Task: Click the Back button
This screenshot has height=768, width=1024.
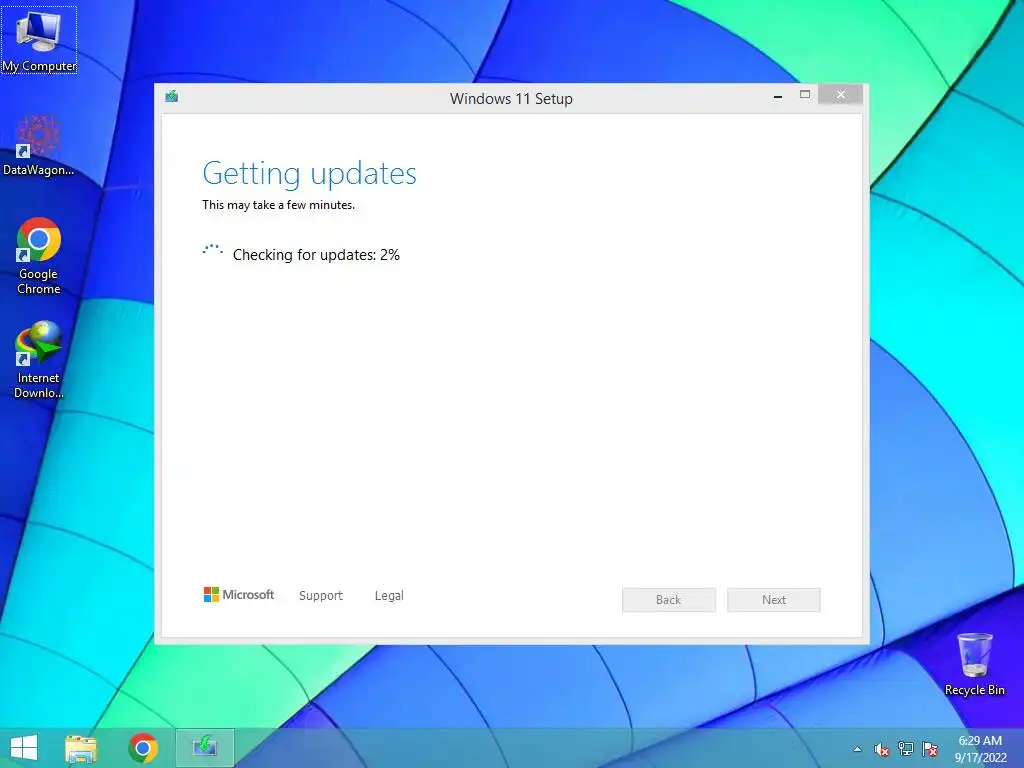Action: 669,600
